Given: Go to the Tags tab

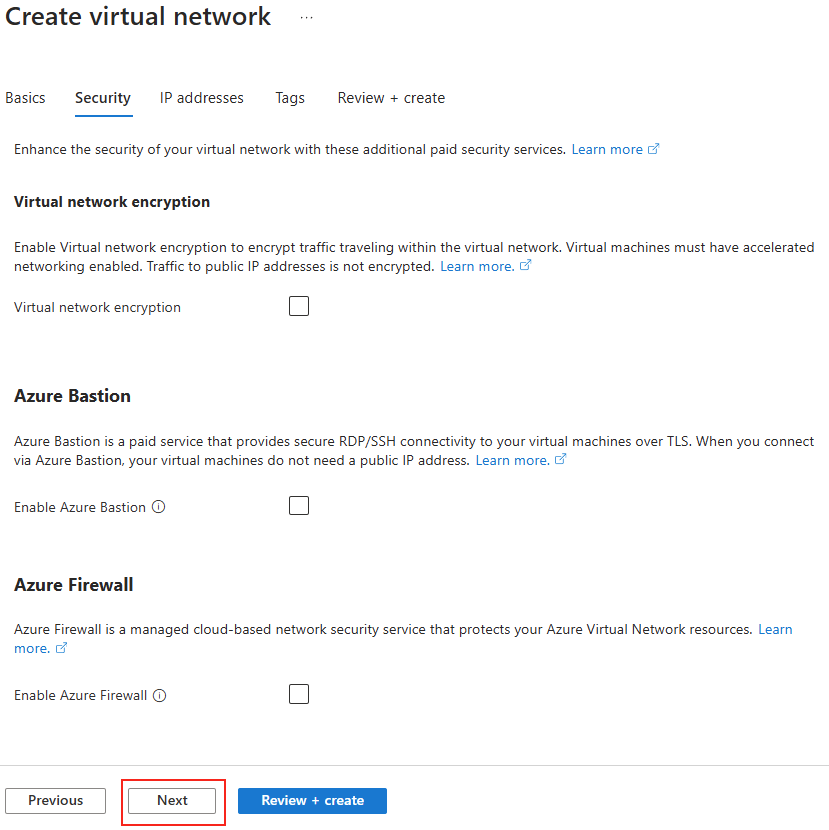Looking at the screenshot, I should pos(290,98).
